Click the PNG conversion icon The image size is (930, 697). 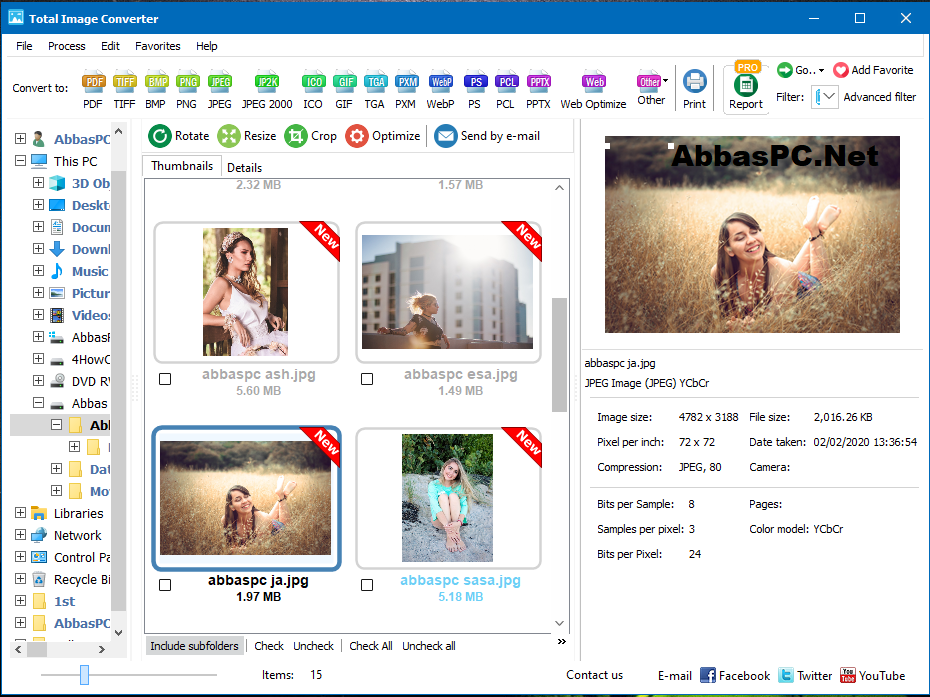pos(187,82)
